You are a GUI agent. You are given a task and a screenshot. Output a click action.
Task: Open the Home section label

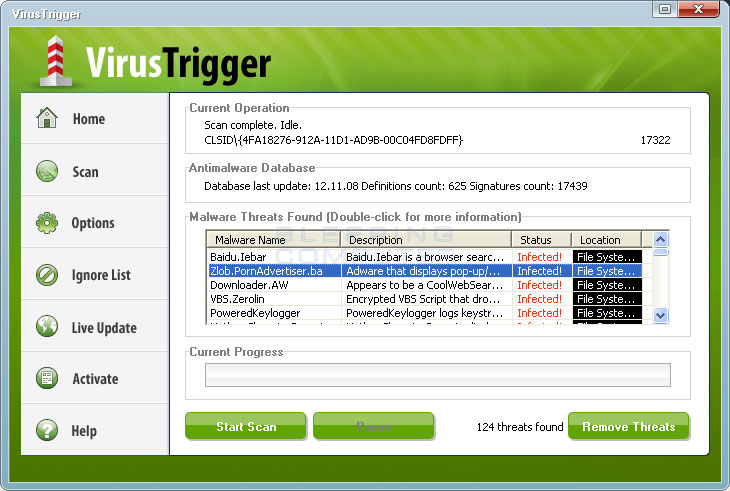click(x=89, y=119)
